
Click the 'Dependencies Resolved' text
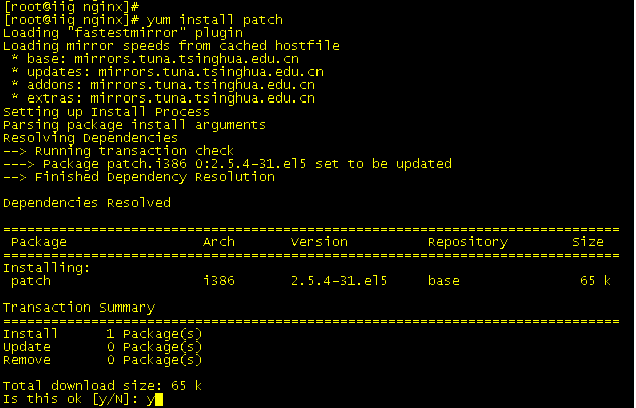[87, 203]
